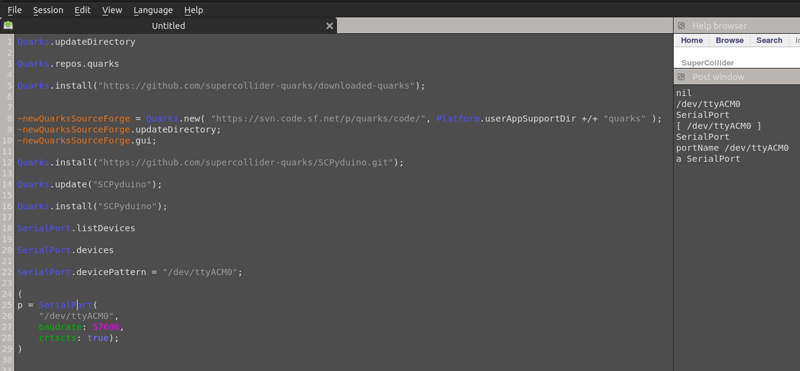800x371 pixels.
Task: Close the Untitled document tab
Action: (x=330, y=26)
